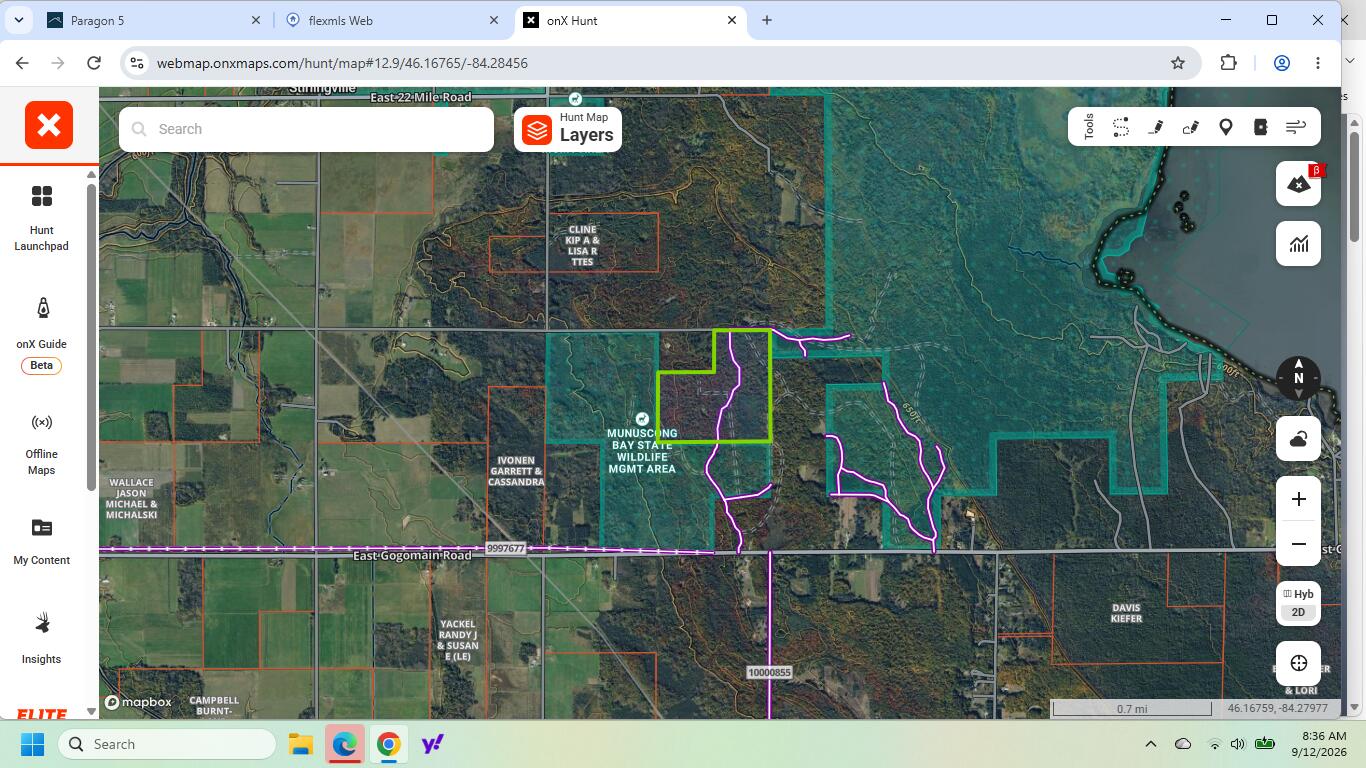Click the CLINE KIP A & LISA R parcel label
The width and height of the screenshot is (1366, 768).
(x=582, y=246)
